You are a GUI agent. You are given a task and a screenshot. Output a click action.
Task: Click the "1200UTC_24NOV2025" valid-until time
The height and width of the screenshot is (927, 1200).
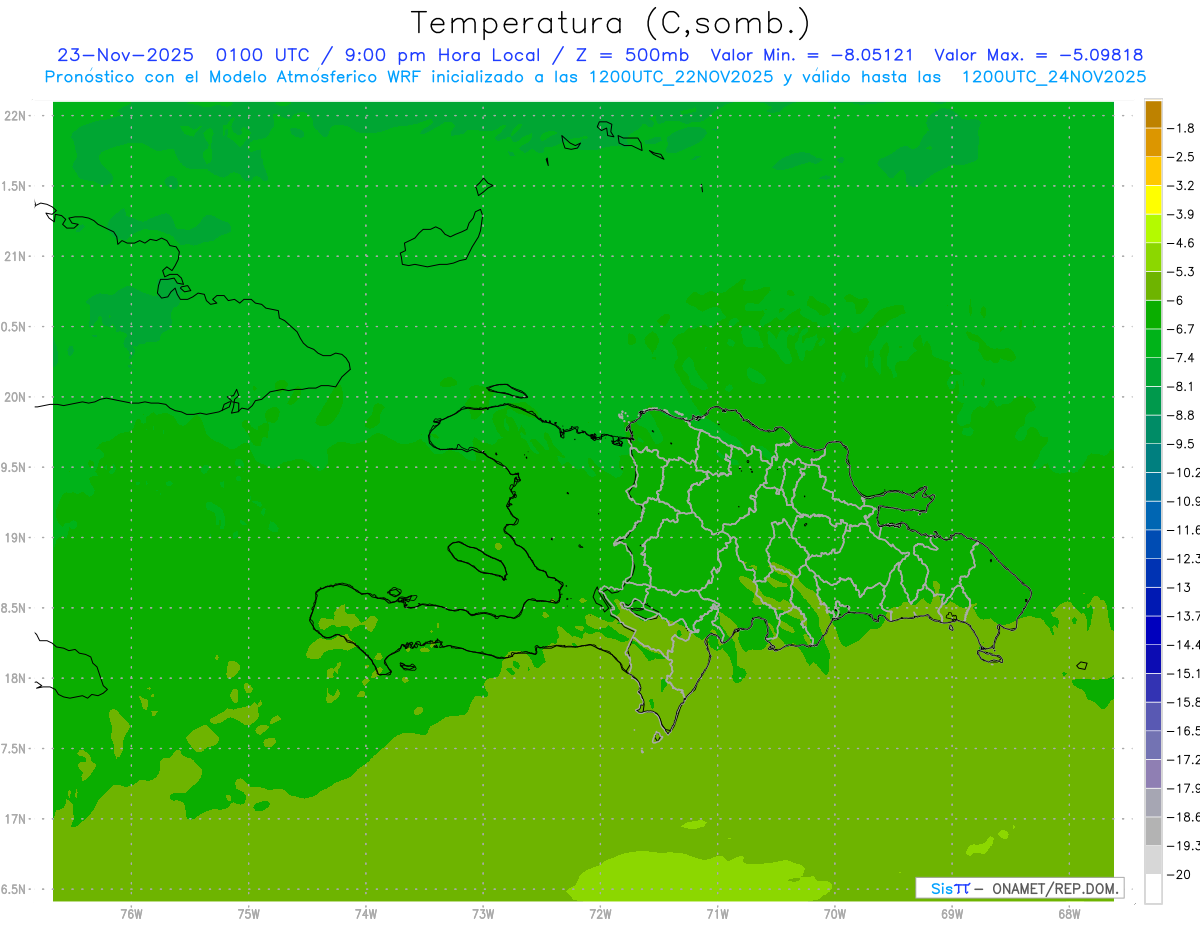click(x=1053, y=77)
